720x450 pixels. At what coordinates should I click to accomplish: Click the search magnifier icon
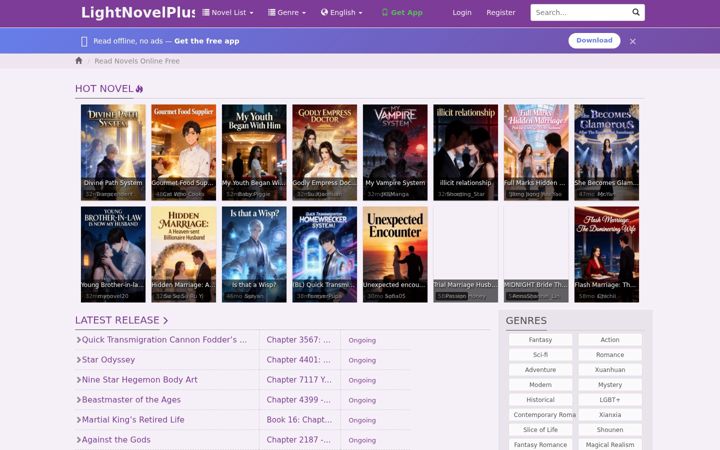coord(636,12)
